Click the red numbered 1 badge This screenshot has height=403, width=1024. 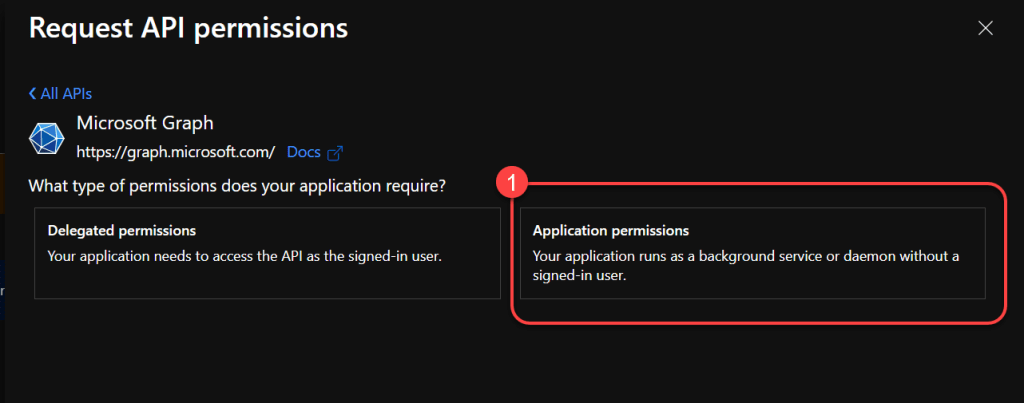pos(512,184)
